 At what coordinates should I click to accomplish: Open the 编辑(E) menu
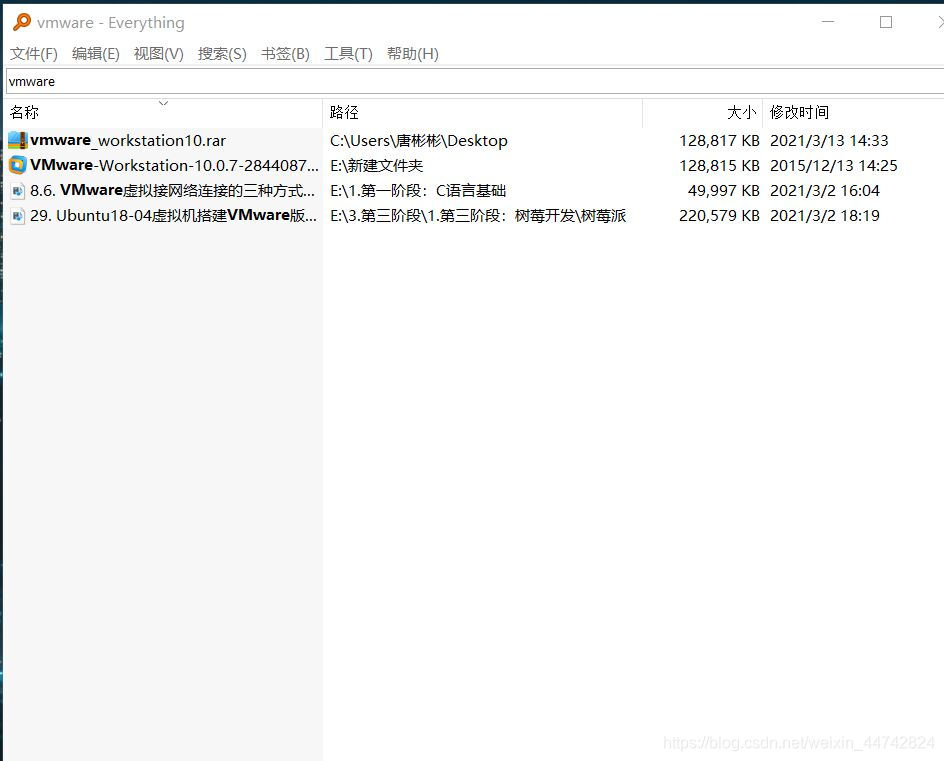(96, 54)
